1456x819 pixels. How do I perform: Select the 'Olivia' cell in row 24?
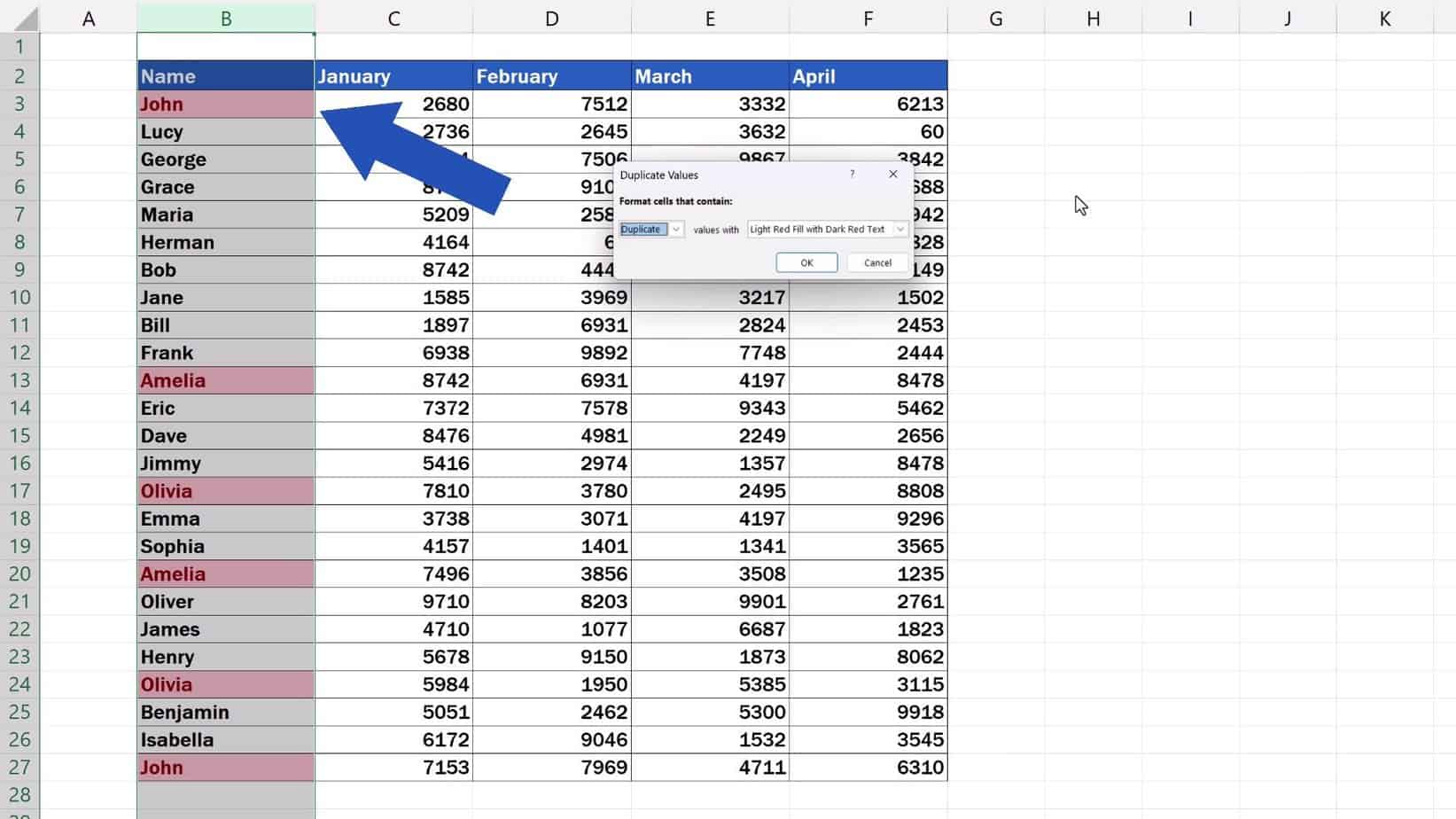tap(224, 684)
